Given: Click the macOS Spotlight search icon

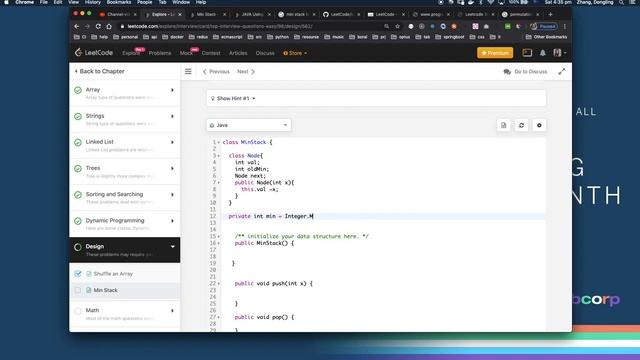Looking at the screenshot, I should coord(621,2).
